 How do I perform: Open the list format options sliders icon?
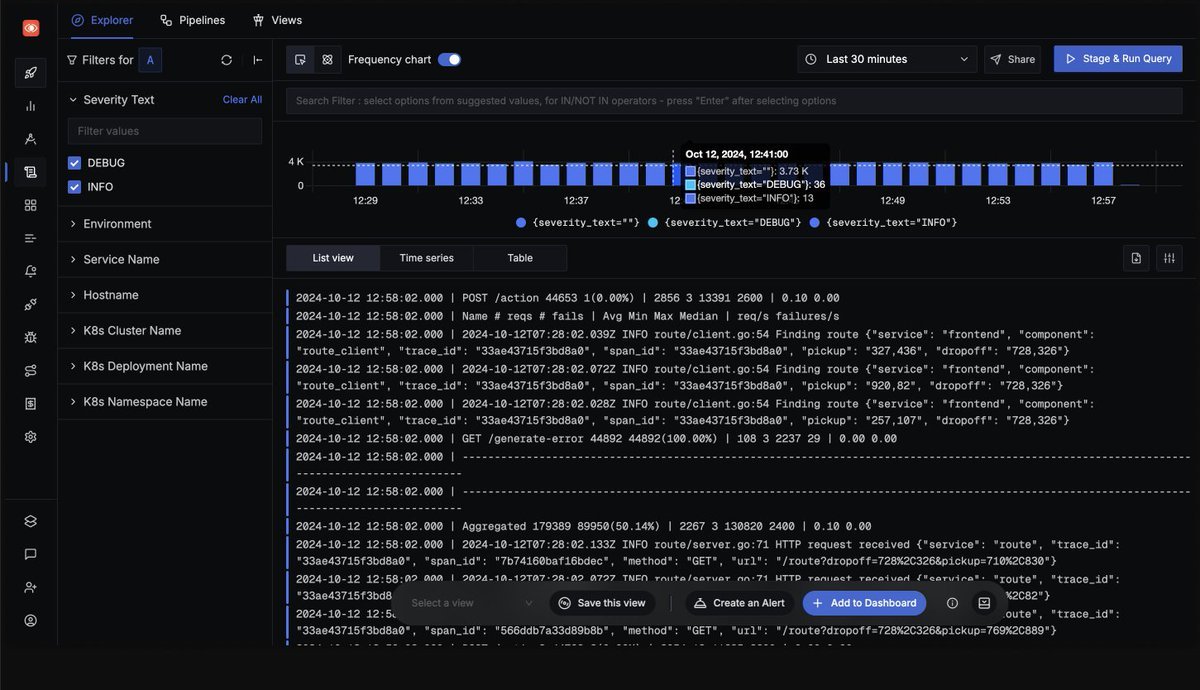tap(1169, 258)
